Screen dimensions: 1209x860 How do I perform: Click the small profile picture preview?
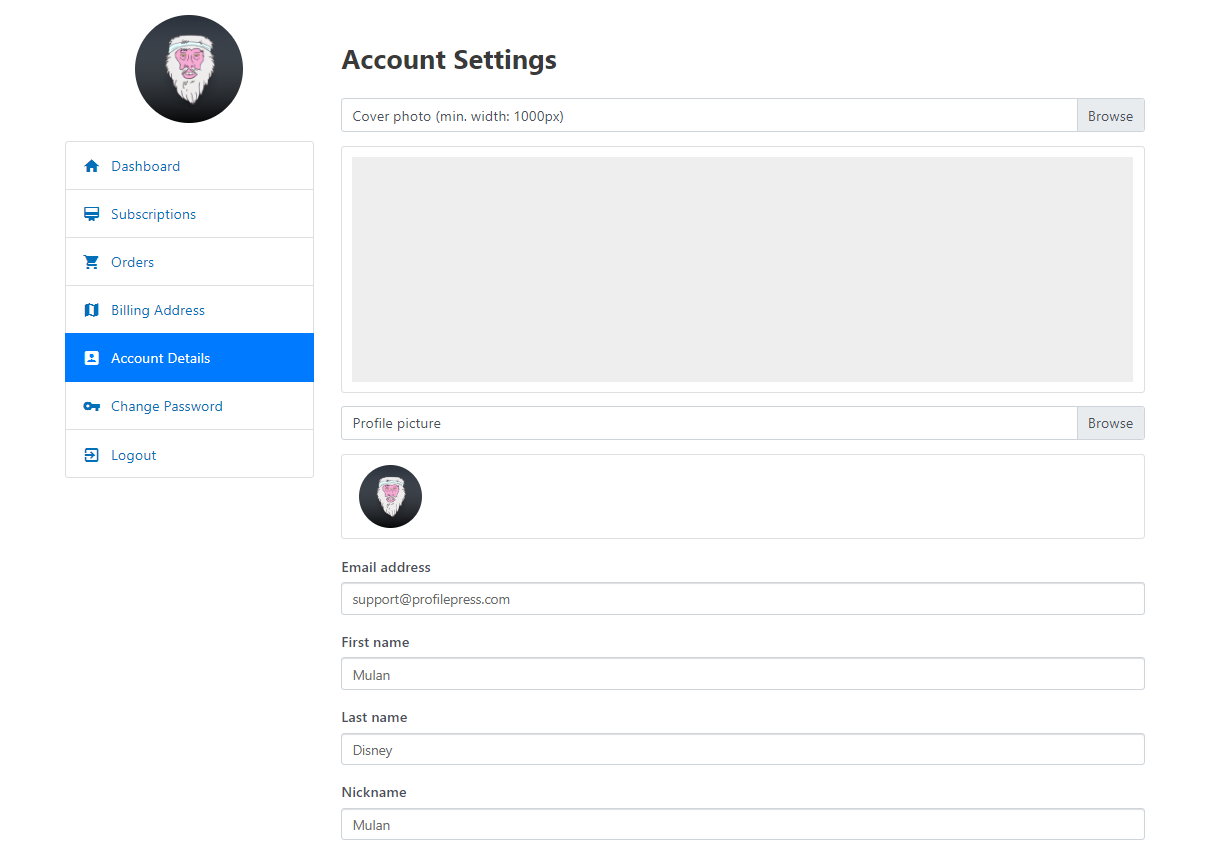click(x=390, y=496)
